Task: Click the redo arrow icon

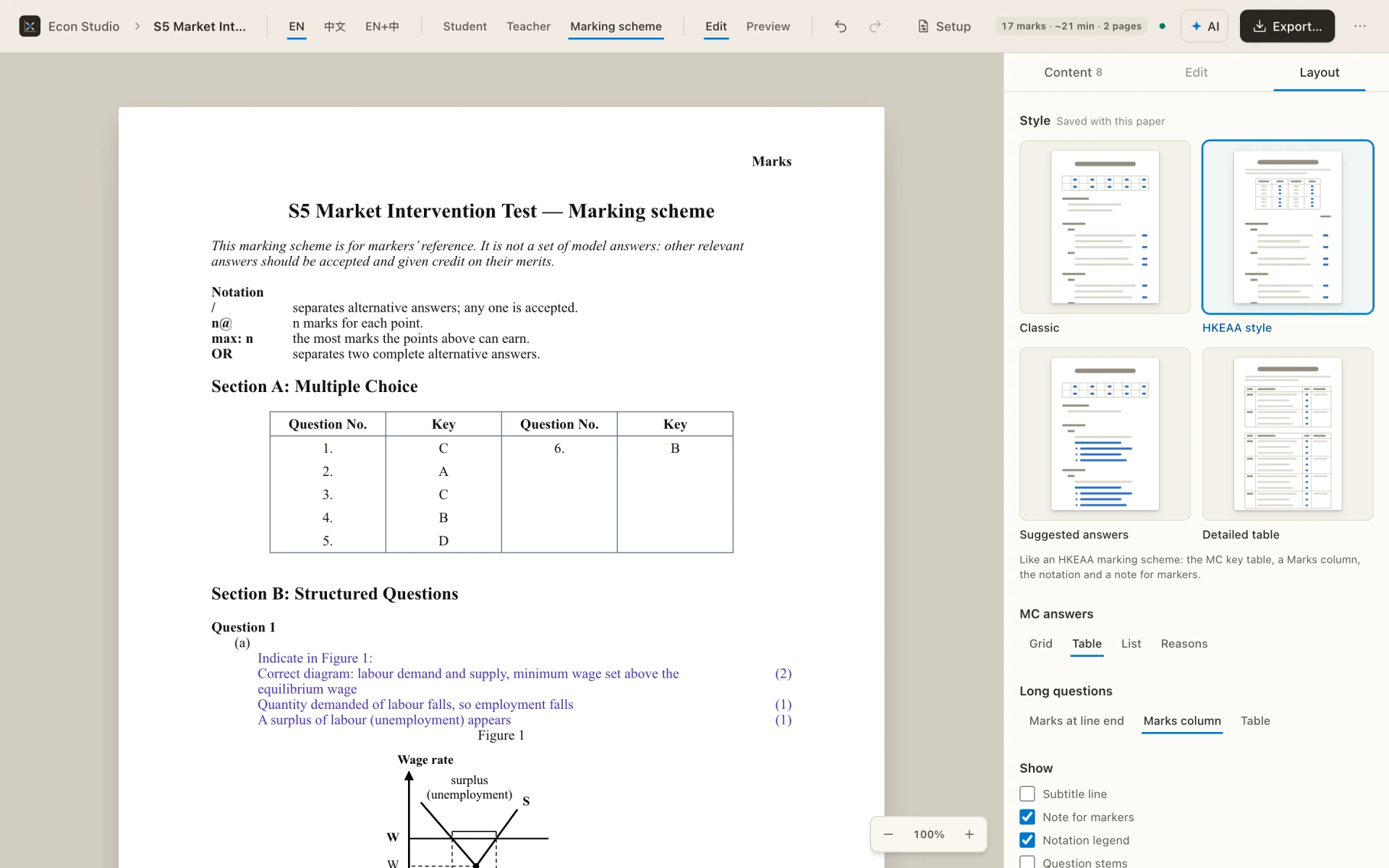Action: click(x=875, y=26)
